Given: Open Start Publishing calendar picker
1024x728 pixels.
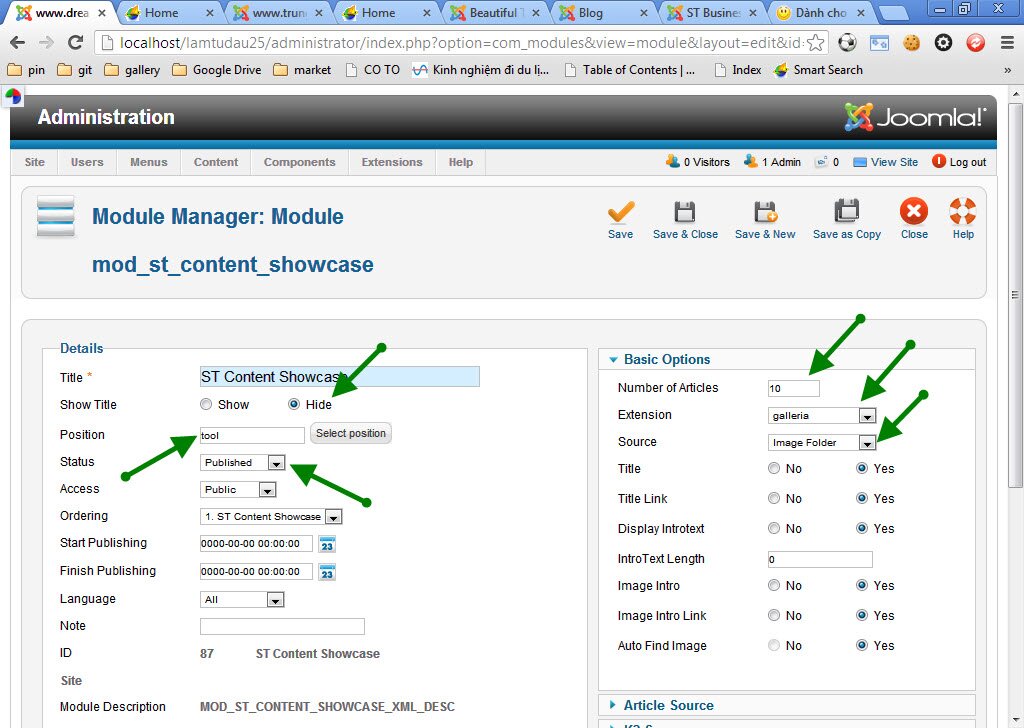Looking at the screenshot, I should click(327, 544).
